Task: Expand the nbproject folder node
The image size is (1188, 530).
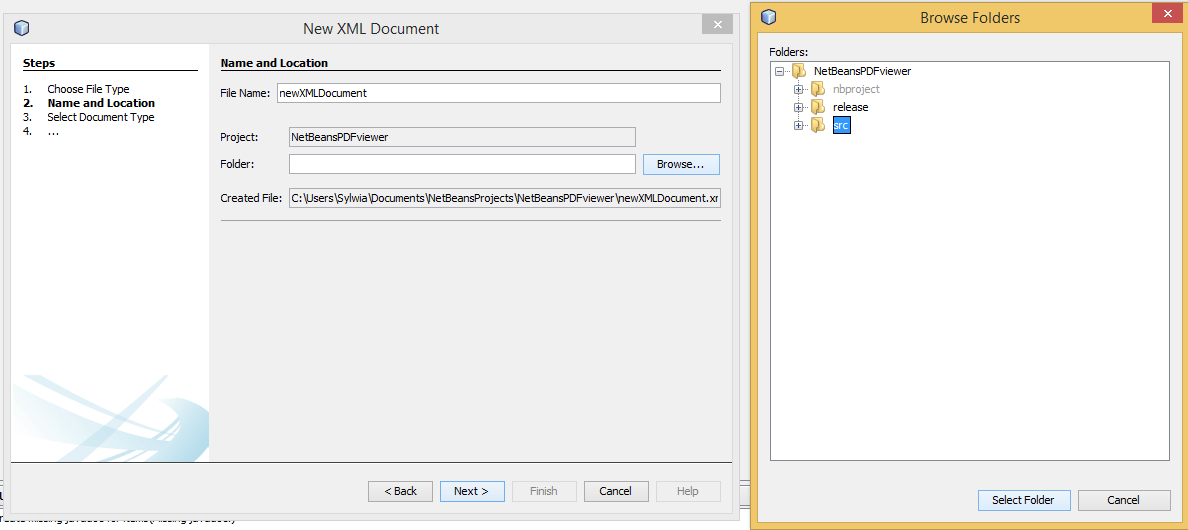Action: pyautogui.click(x=798, y=89)
